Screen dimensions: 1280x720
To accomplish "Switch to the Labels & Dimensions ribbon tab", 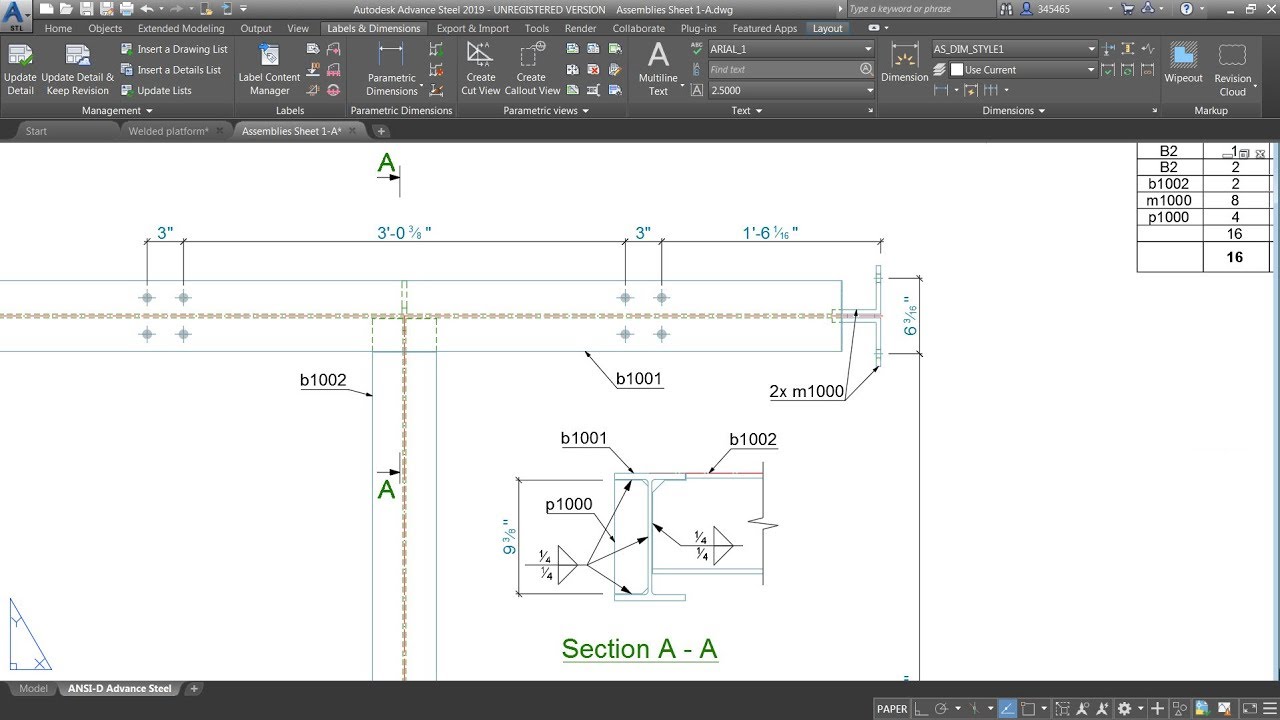I will click(x=373, y=28).
